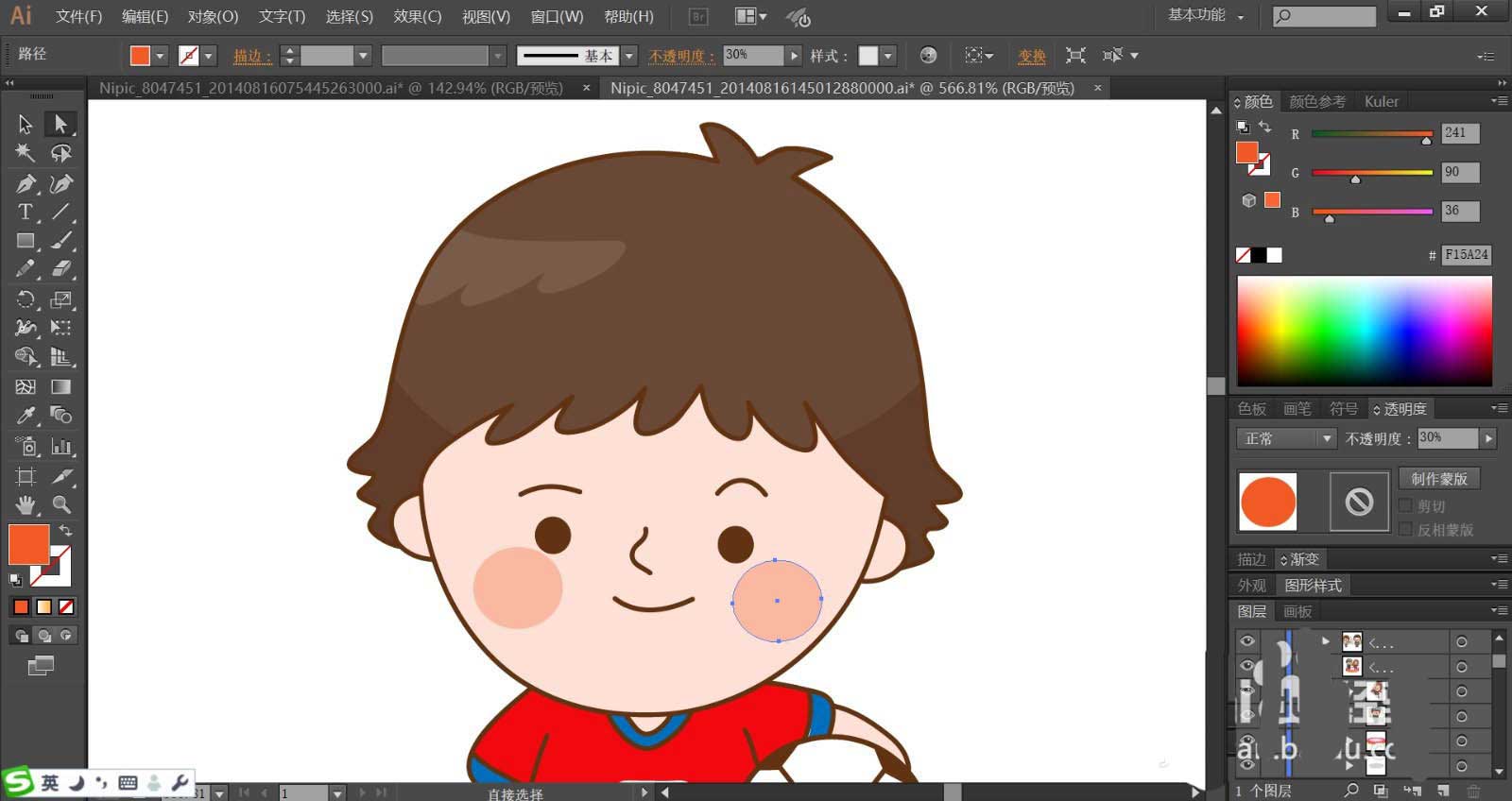The image size is (1512, 801).
Task: Select the Artboard tool
Action: tap(26, 476)
